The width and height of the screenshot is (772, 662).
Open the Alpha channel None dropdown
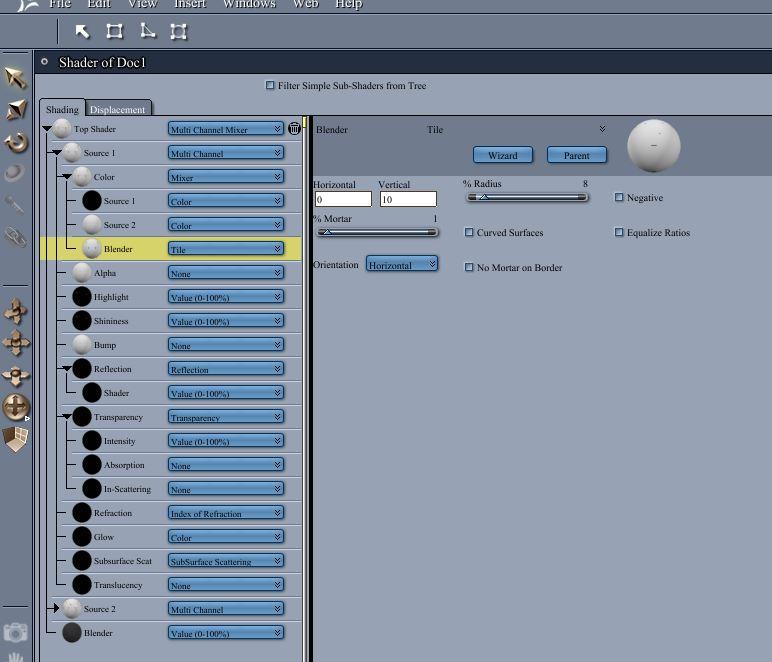click(x=226, y=273)
